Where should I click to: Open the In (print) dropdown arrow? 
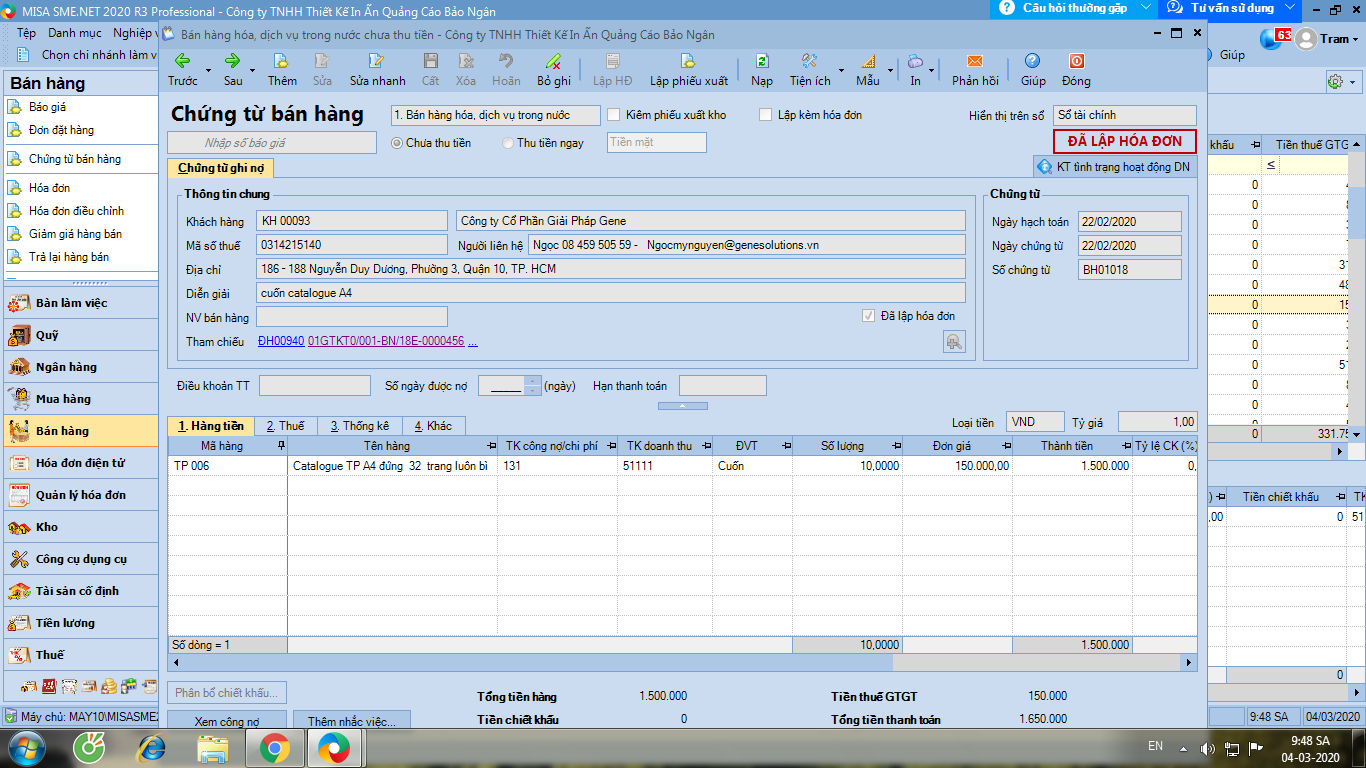point(933,70)
